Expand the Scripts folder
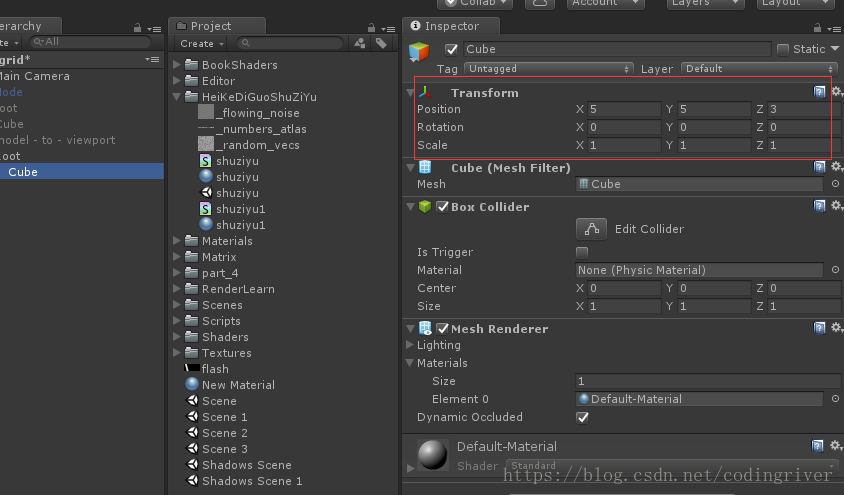This screenshot has height=495, width=844. (177, 321)
